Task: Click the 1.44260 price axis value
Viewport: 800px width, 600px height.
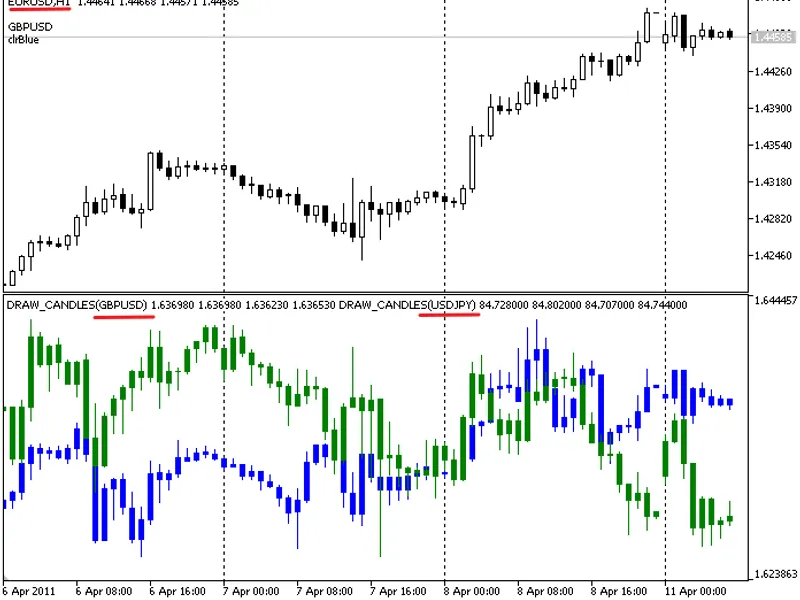Action: [x=773, y=71]
